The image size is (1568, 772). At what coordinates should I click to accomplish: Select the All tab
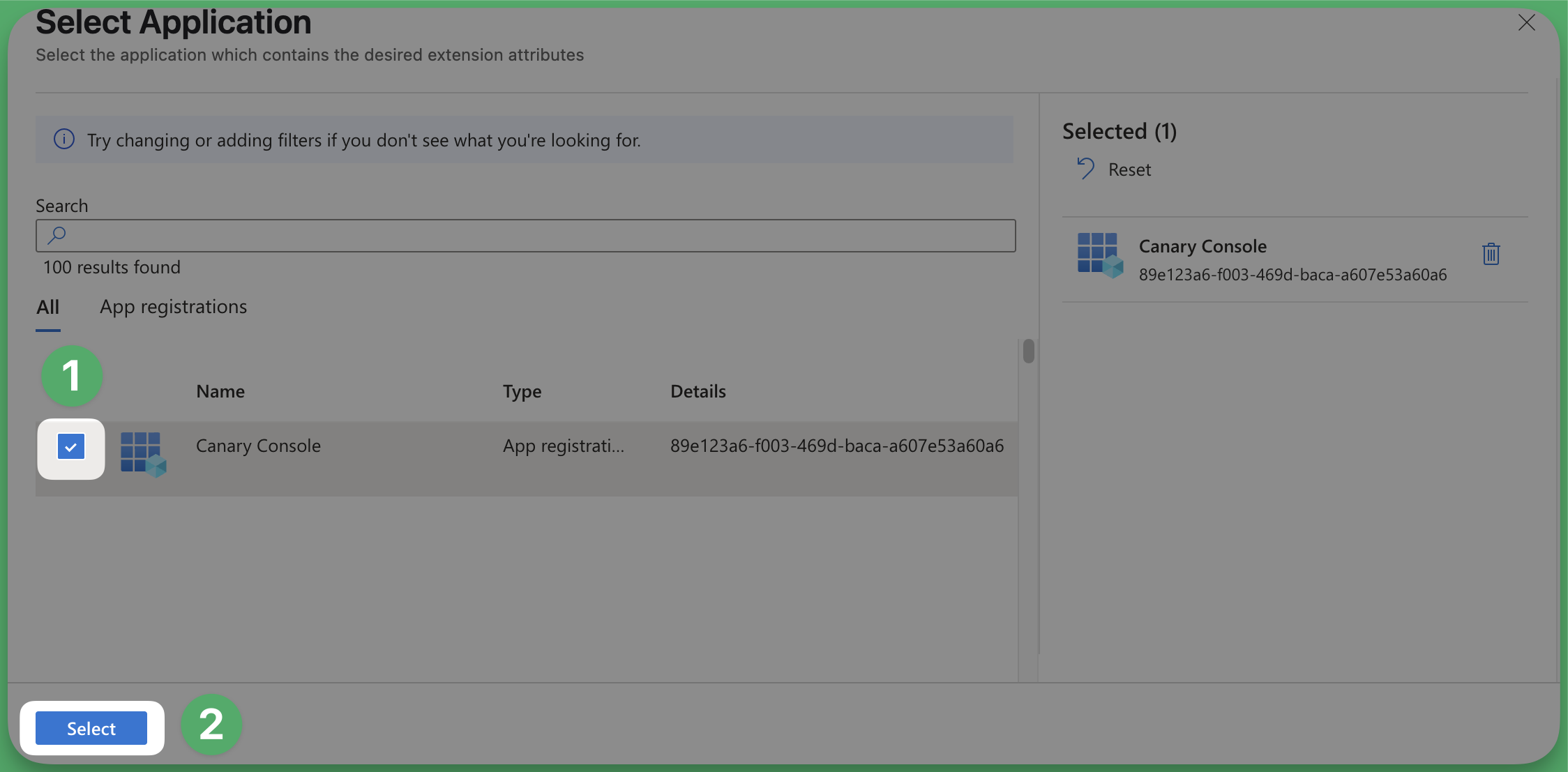[x=47, y=307]
